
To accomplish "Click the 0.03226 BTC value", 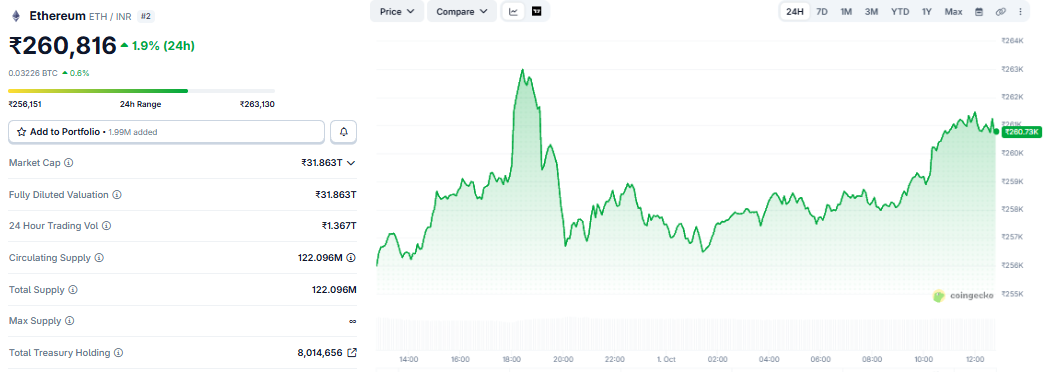I will click(33, 73).
